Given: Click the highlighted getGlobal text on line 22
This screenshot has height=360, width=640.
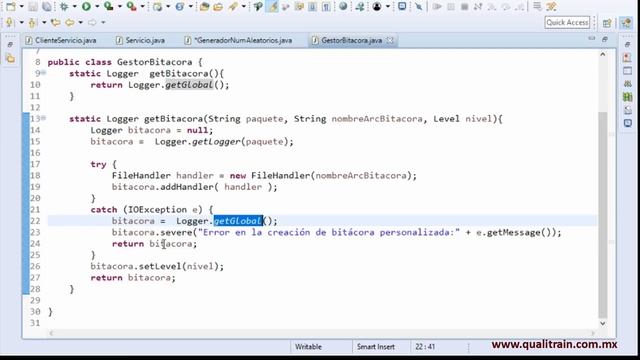Looking at the screenshot, I should (238, 221).
